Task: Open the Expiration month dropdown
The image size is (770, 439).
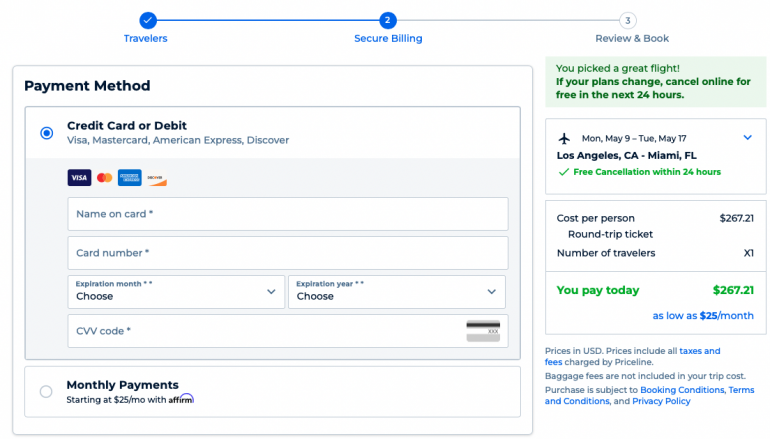Action: pos(176,292)
